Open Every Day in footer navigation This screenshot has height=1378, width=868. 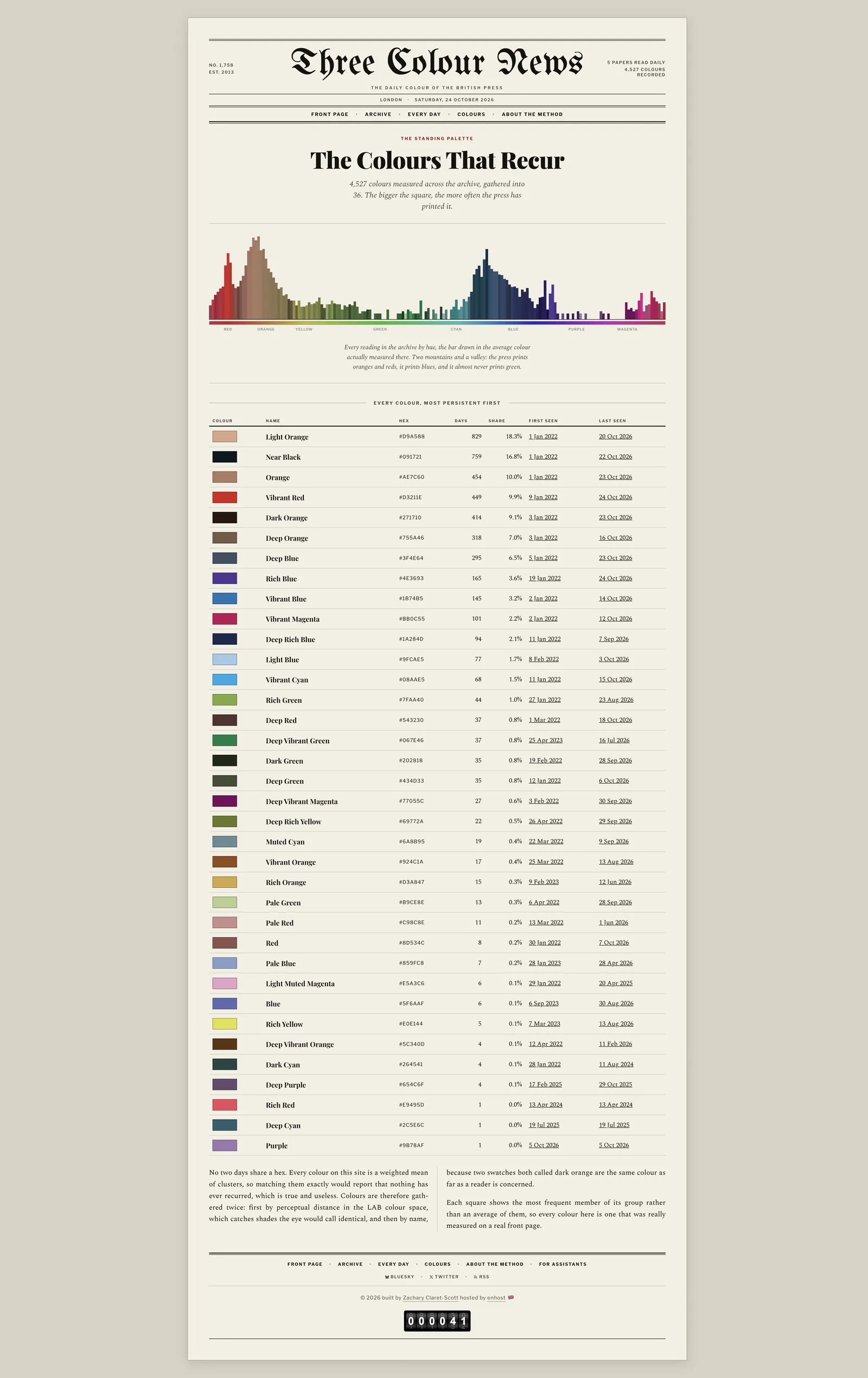pyautogui.click(x=394, y=1264)
